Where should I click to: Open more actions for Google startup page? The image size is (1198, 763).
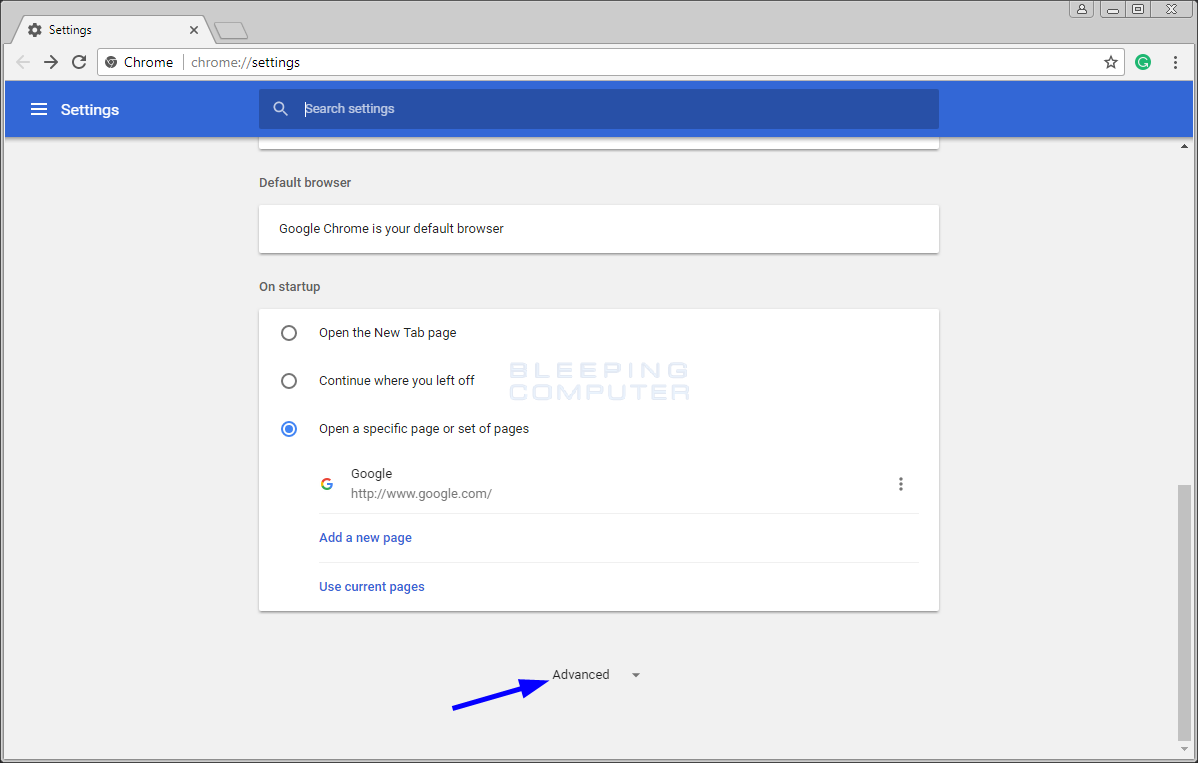901,483
